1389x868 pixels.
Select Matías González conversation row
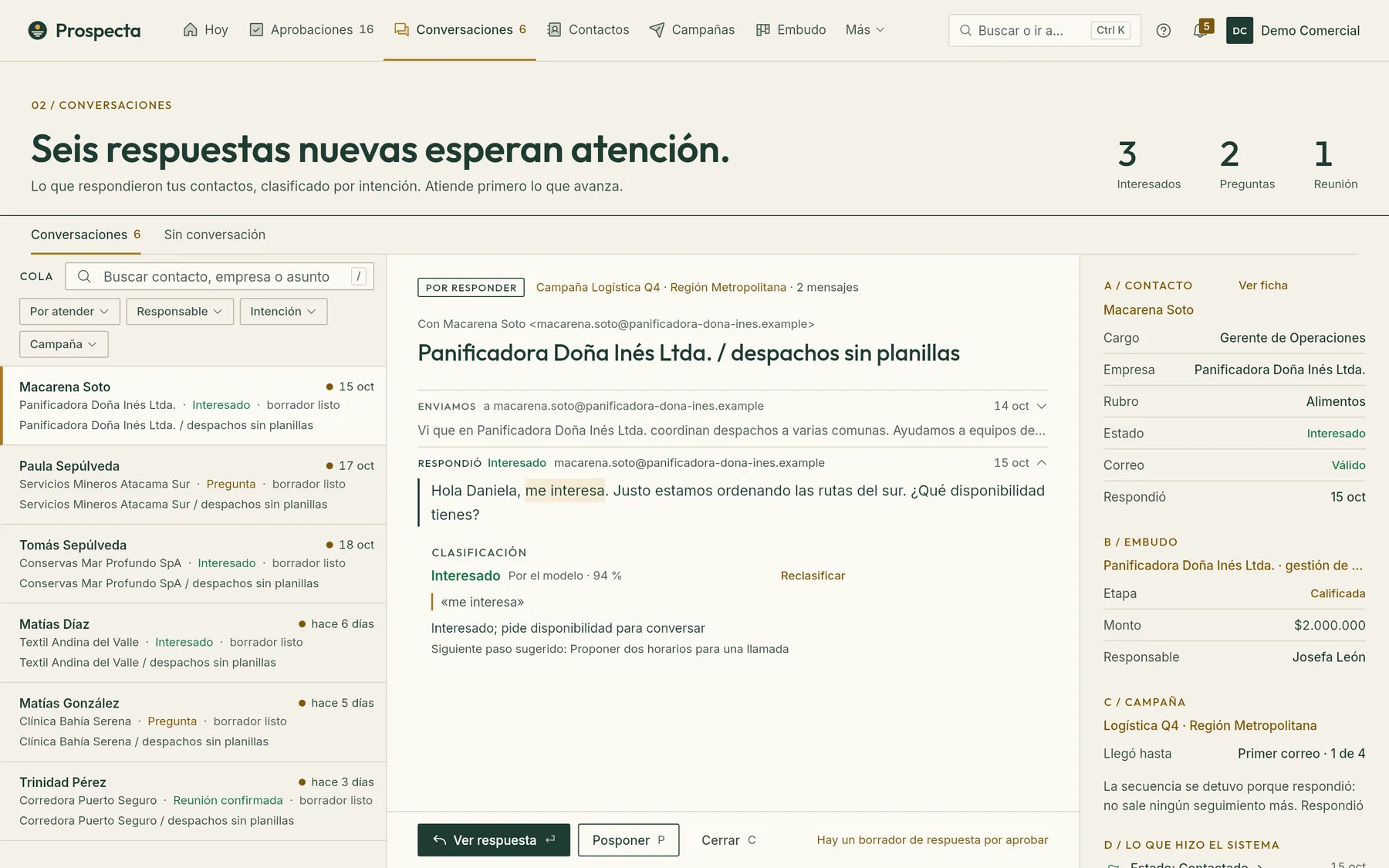pyautogui.click(x=193, y=722)
